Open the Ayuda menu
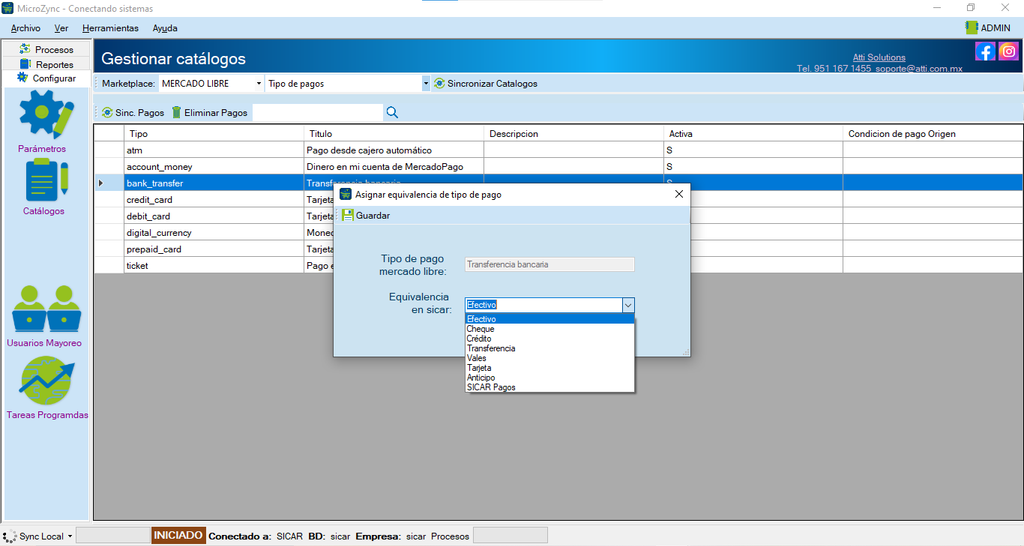Image resolution: width=1024 pixels, height=546 pixels. [165, 28]
